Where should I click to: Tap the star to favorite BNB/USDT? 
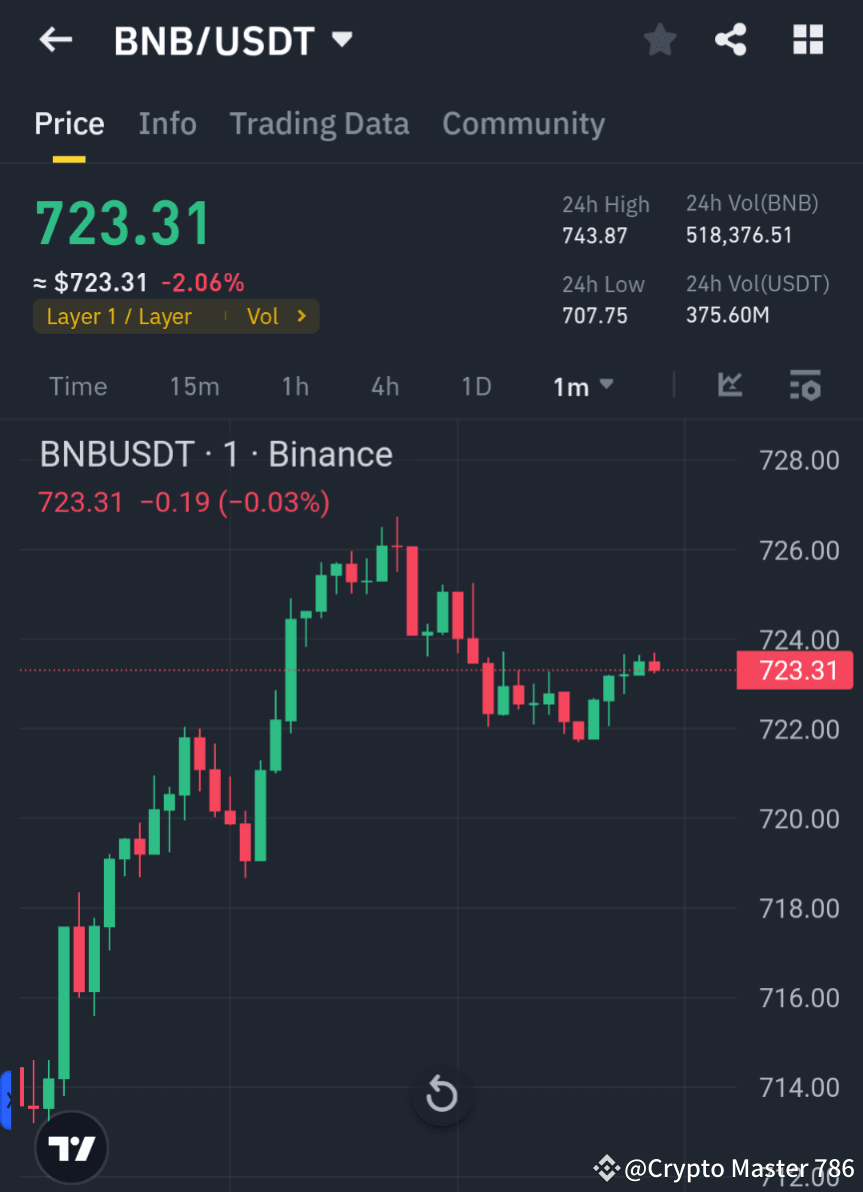(x=659, y=39)
